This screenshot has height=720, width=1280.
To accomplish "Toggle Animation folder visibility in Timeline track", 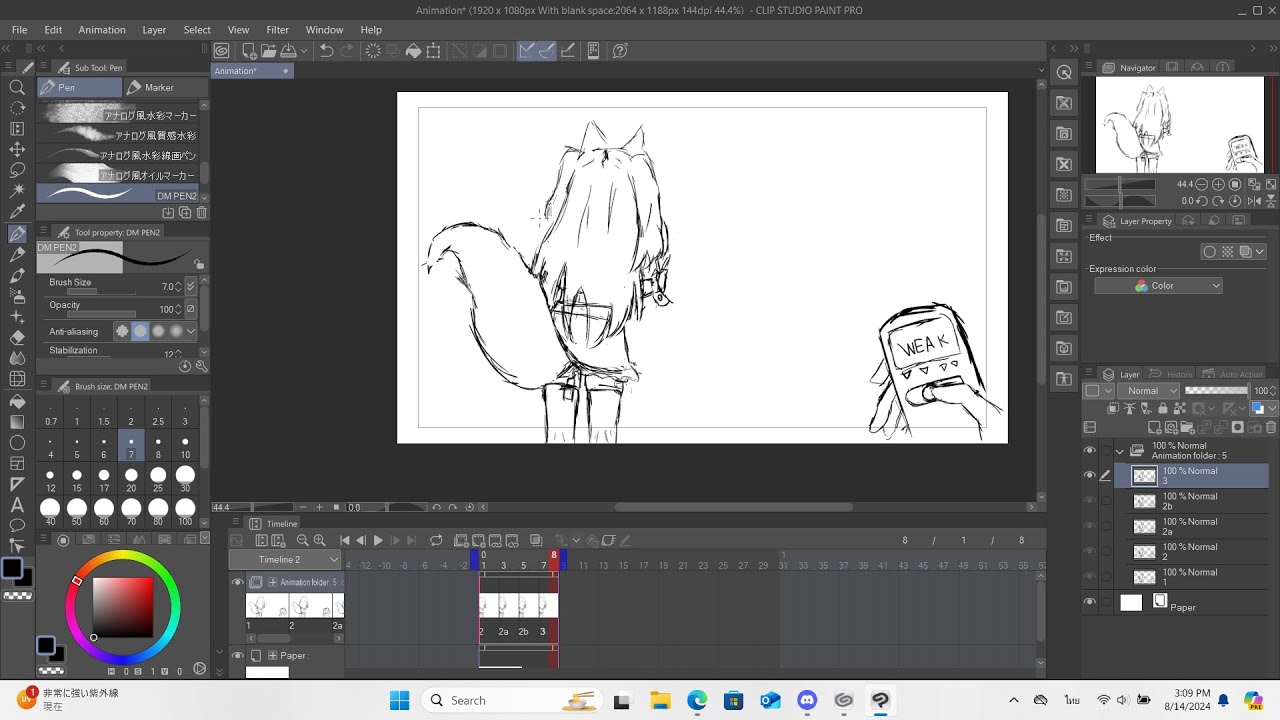I will 237,582.
